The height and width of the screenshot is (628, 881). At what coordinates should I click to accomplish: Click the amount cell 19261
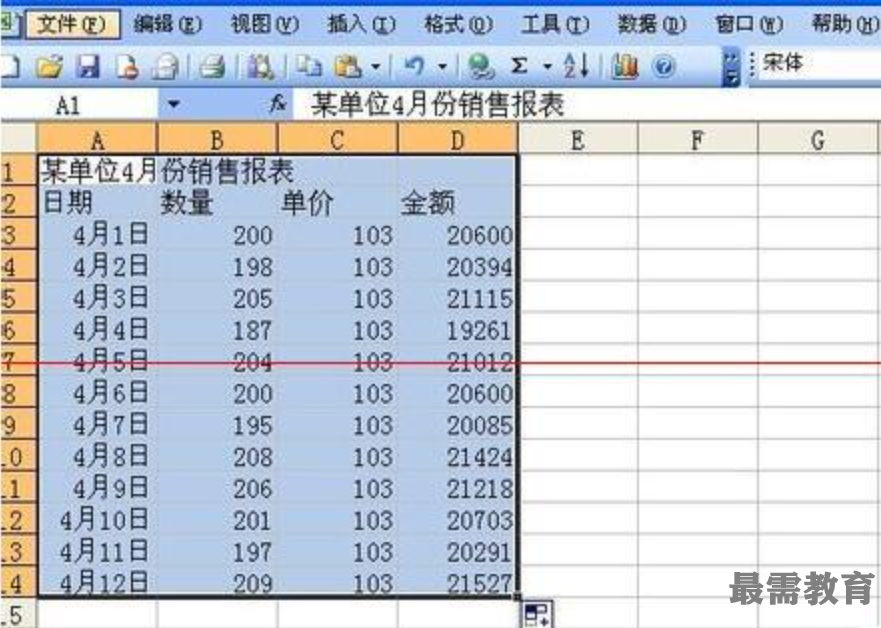click(458, 329)
